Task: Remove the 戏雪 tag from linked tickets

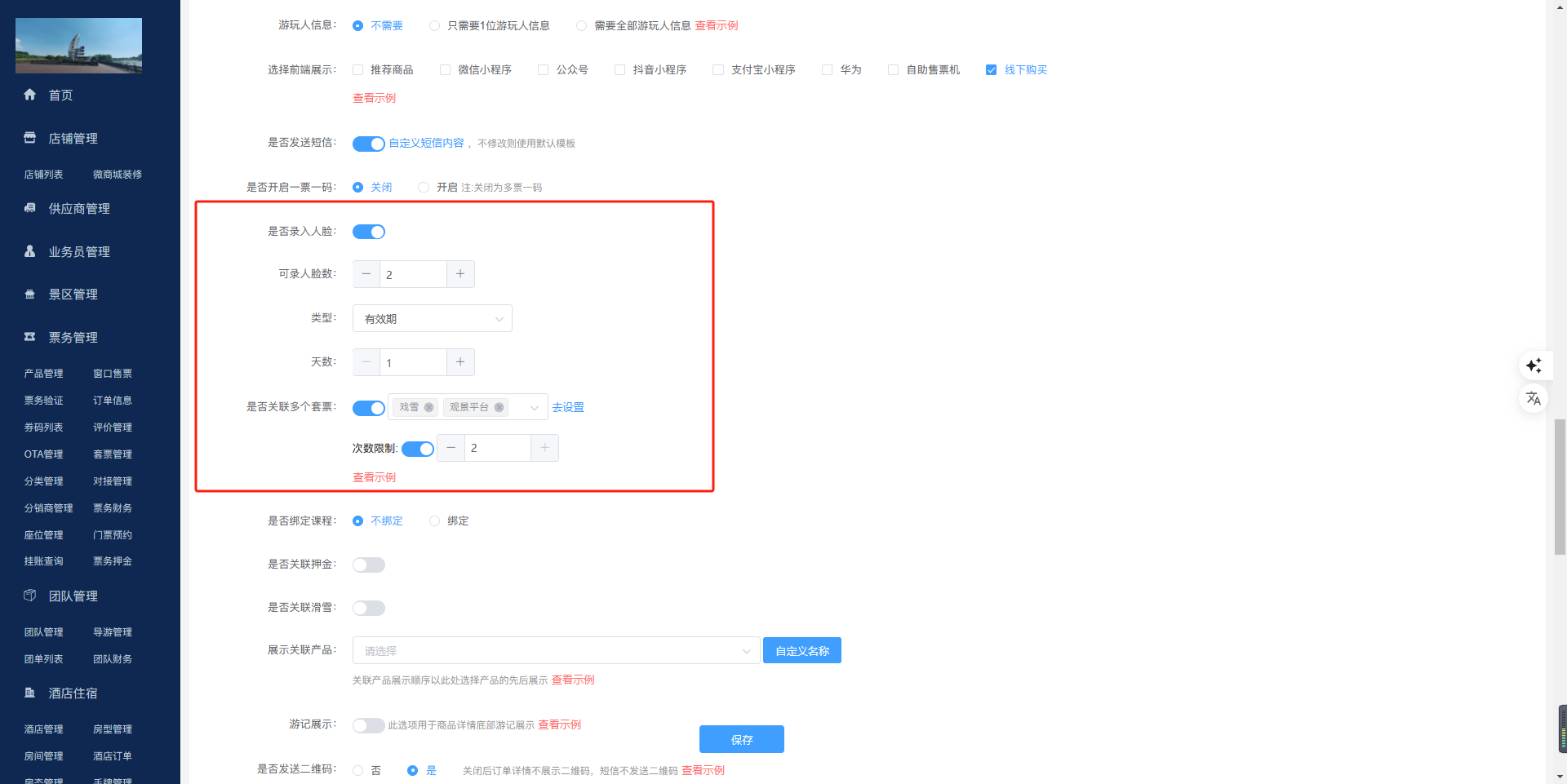Action: pyautogui.click(x=428, y=407)
